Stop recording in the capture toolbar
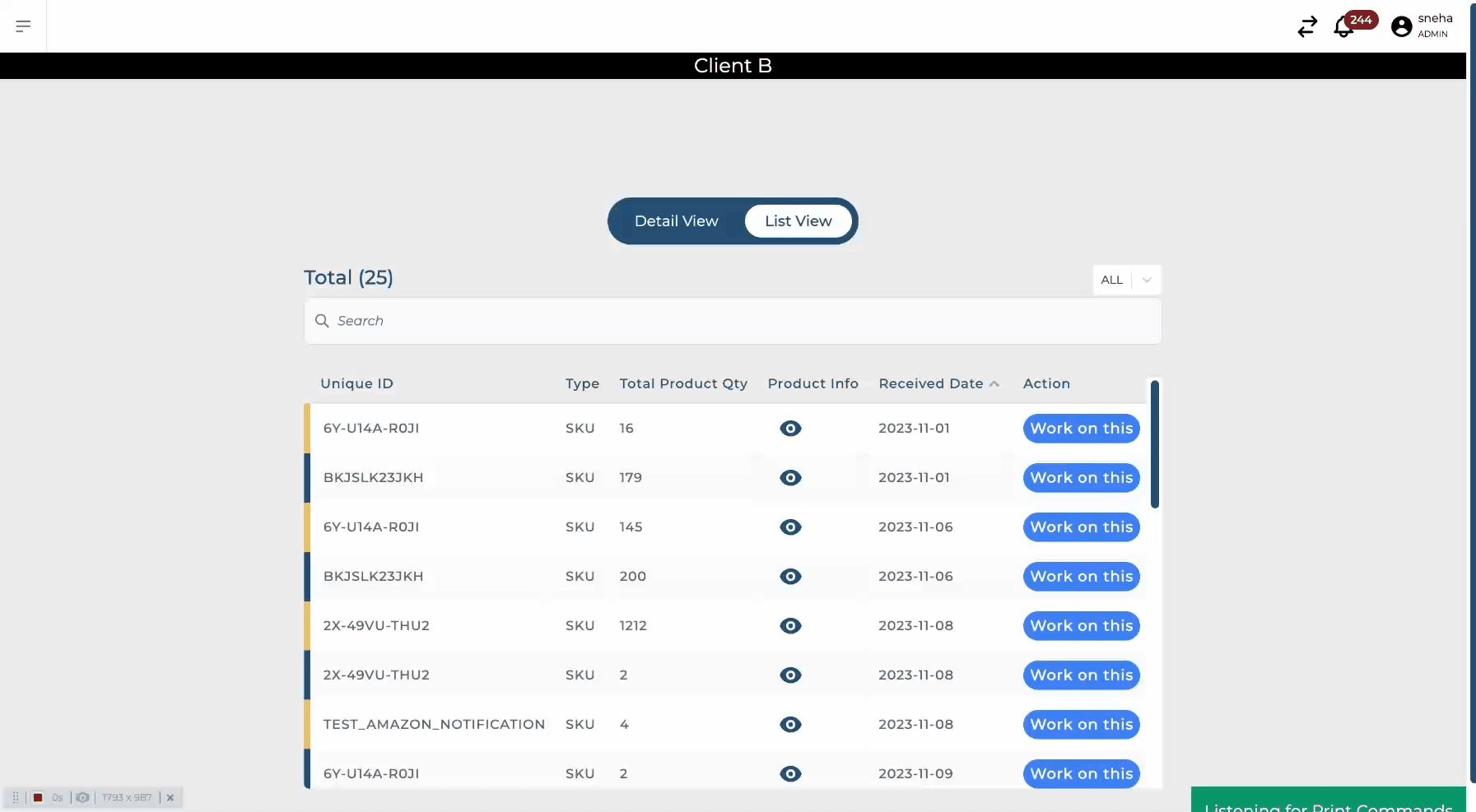 tap(38, 797)
